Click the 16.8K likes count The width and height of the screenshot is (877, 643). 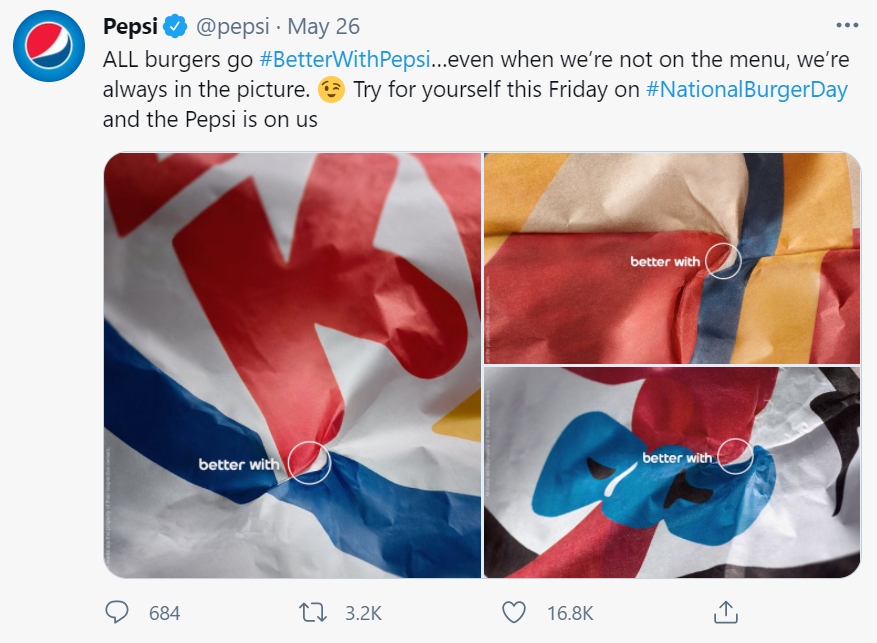click(x=572, y=612)
